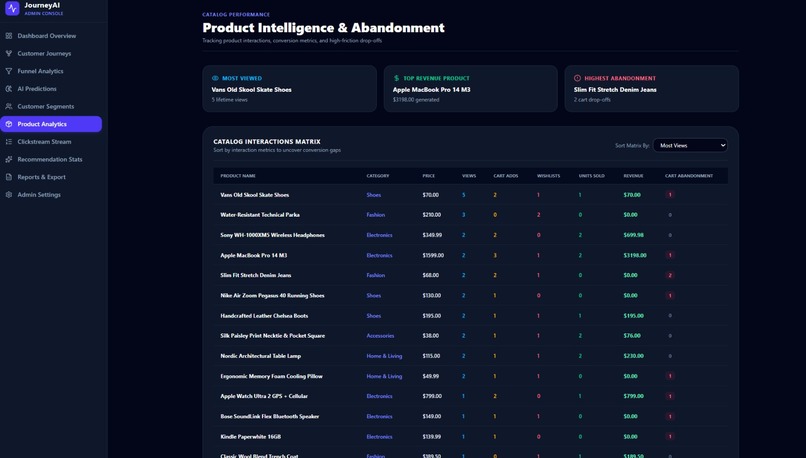The width and height of the screenshot is (806, 458).
Task: Click Nordic Architectural Table Lamp name
Action: [x=261, y=356]
